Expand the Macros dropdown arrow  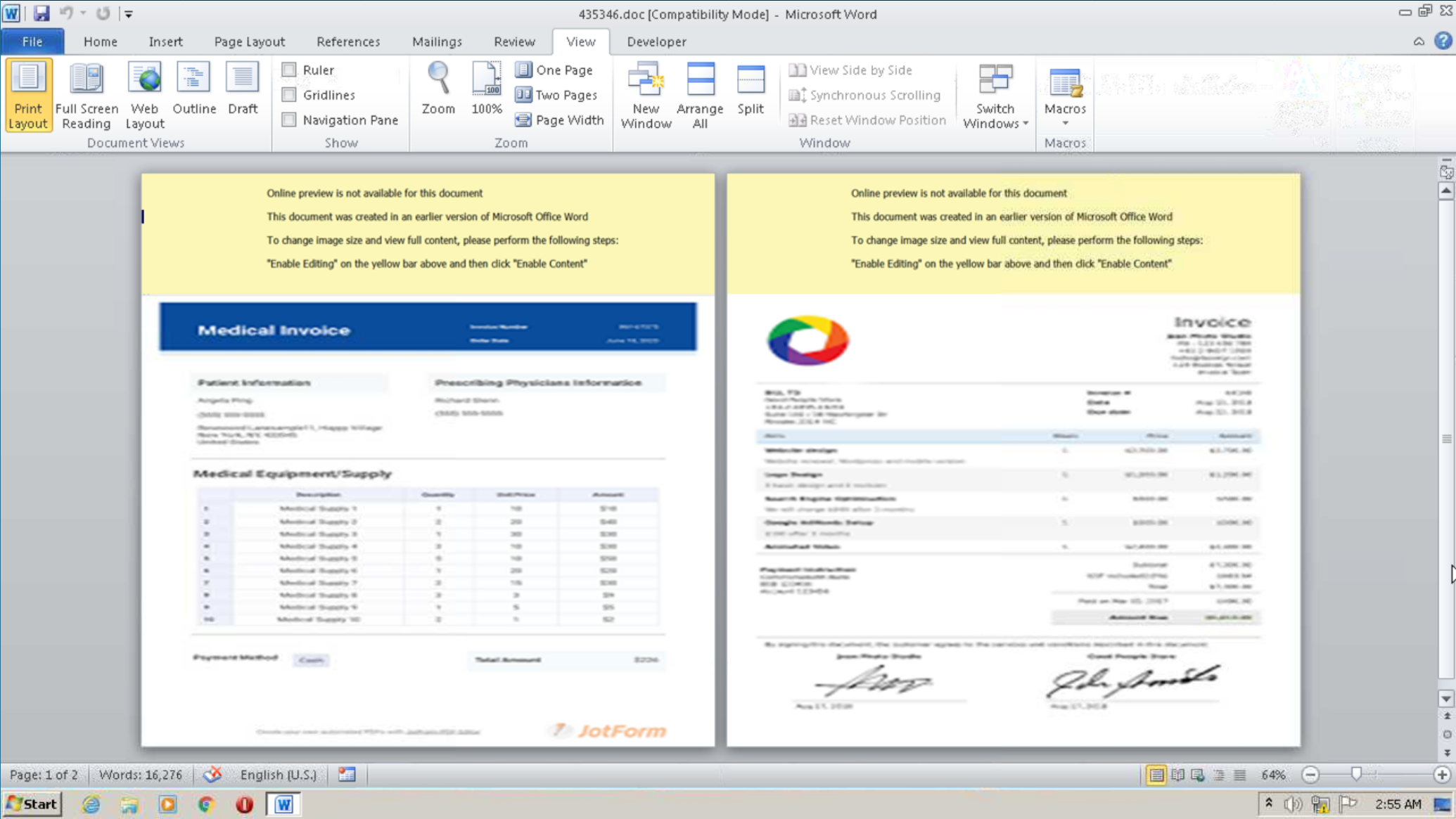(1065, 124)
